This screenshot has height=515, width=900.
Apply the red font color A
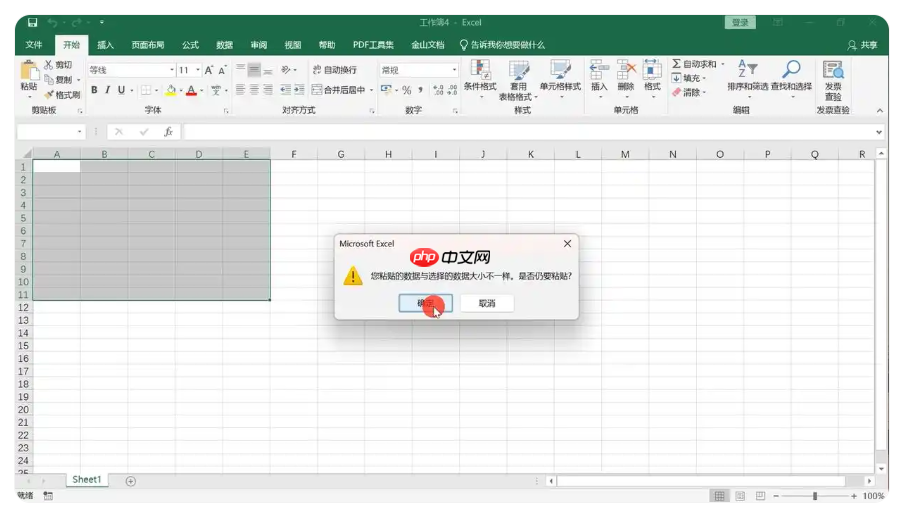click(191, 90)
